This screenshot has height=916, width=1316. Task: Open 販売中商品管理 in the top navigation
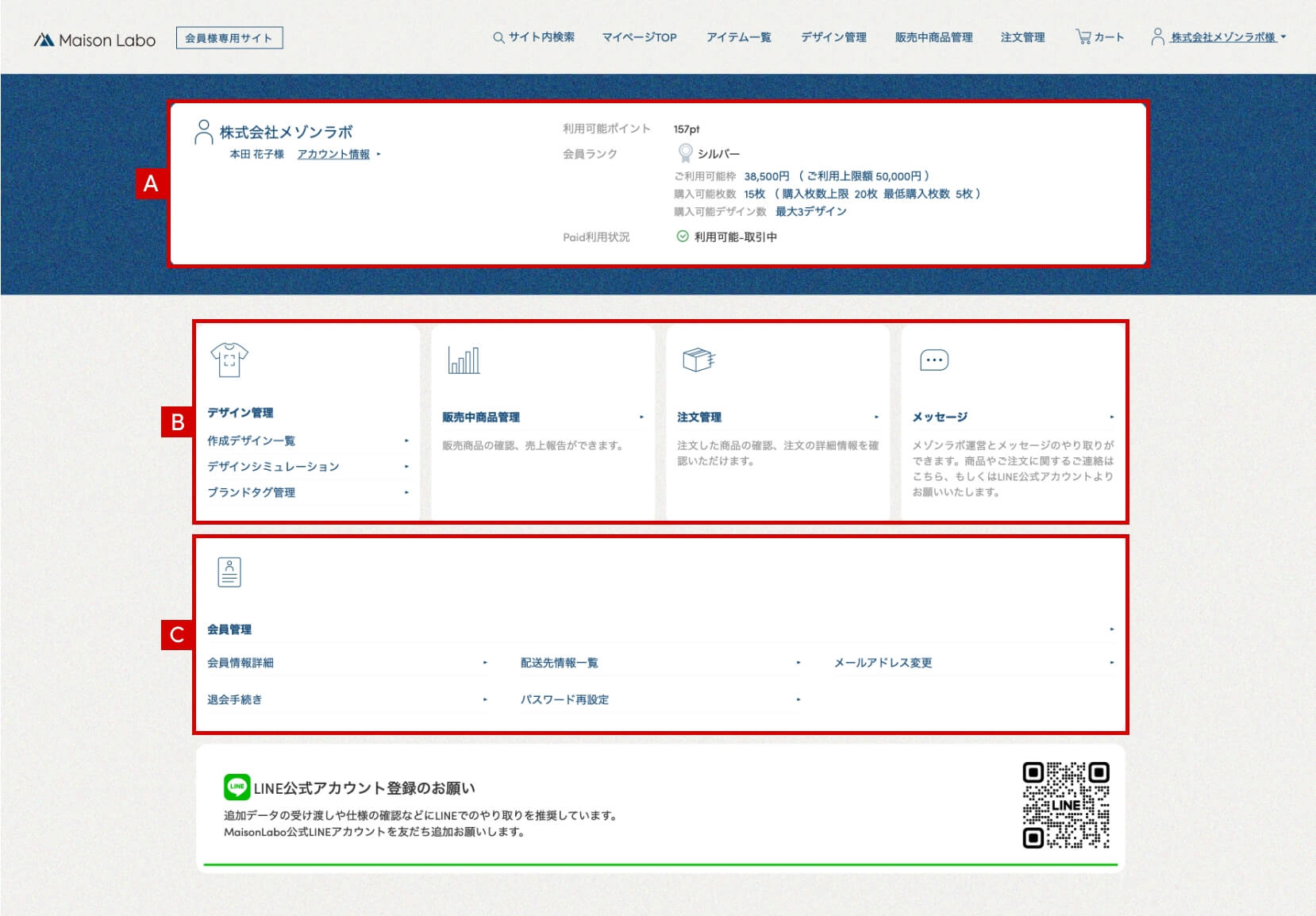click(x=933, y=37)
